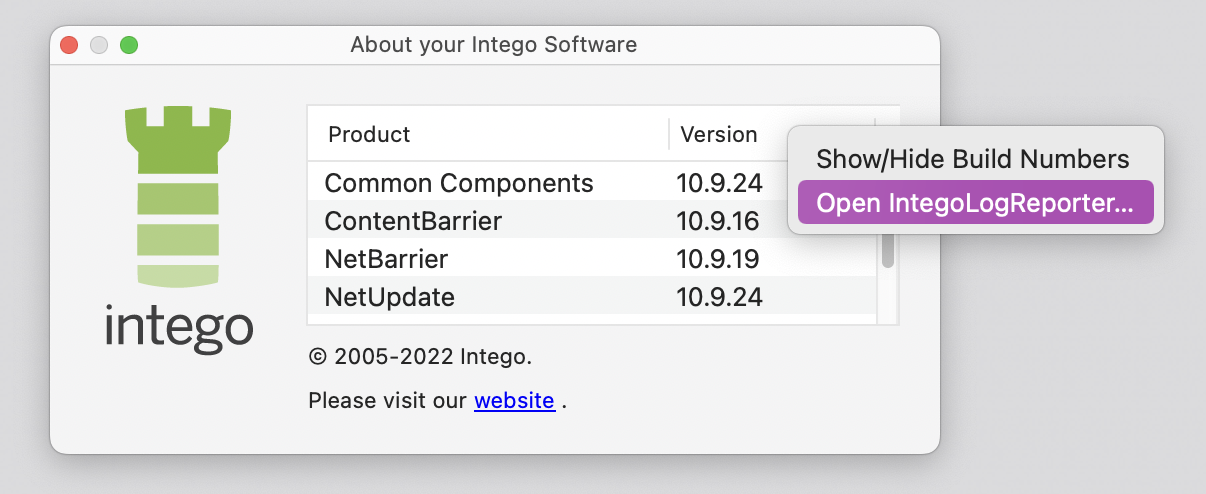
Task: Sort by the Product column header
Action: click(488, 134)
